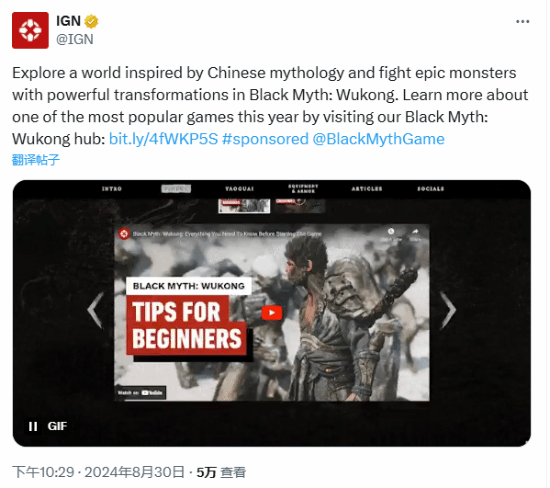Open the IGN channel logo in the video header
The image size is (550, 488).
point(124,234)
